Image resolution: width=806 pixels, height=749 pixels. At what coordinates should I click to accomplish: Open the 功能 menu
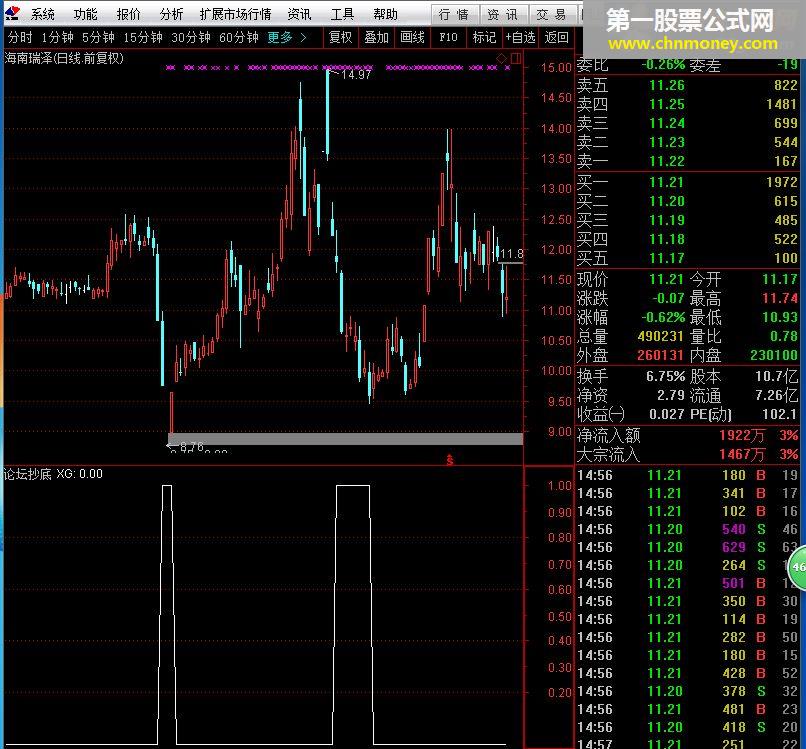coord(85,14)
